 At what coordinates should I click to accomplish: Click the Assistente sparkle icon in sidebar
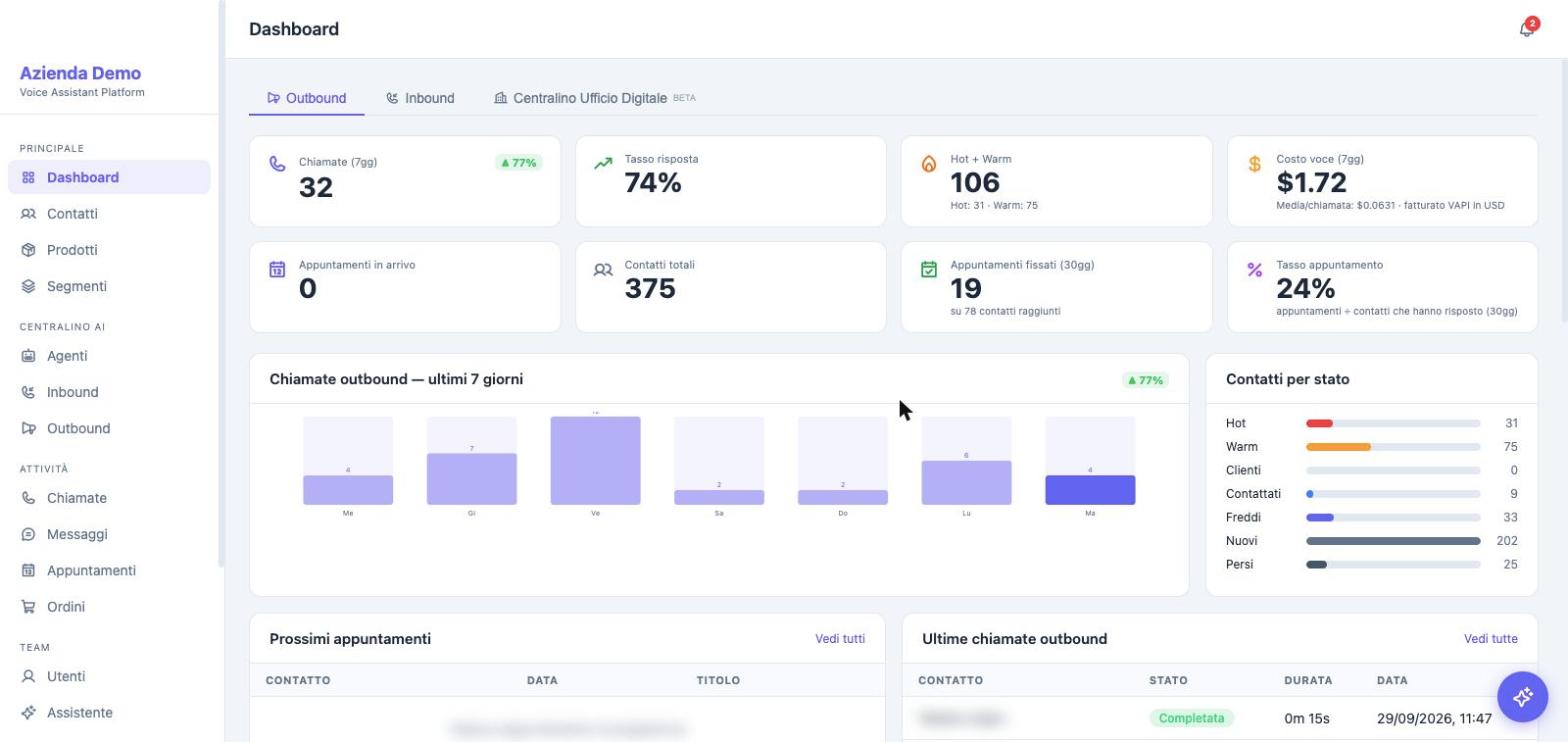[x=28, y=712]
